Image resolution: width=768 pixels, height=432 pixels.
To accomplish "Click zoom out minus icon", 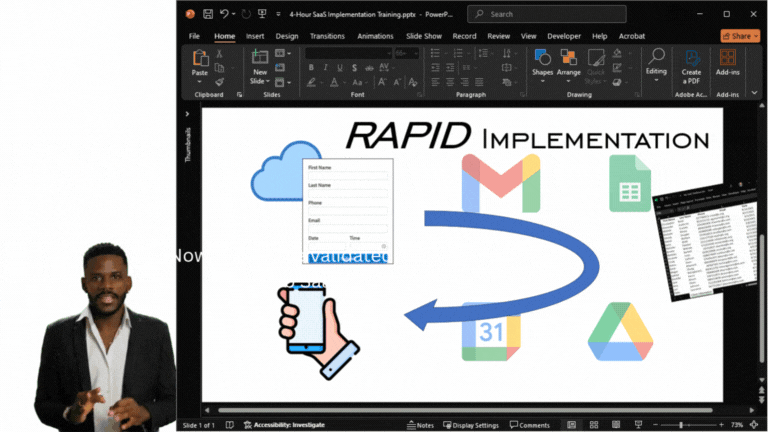I will coord(655,425).
